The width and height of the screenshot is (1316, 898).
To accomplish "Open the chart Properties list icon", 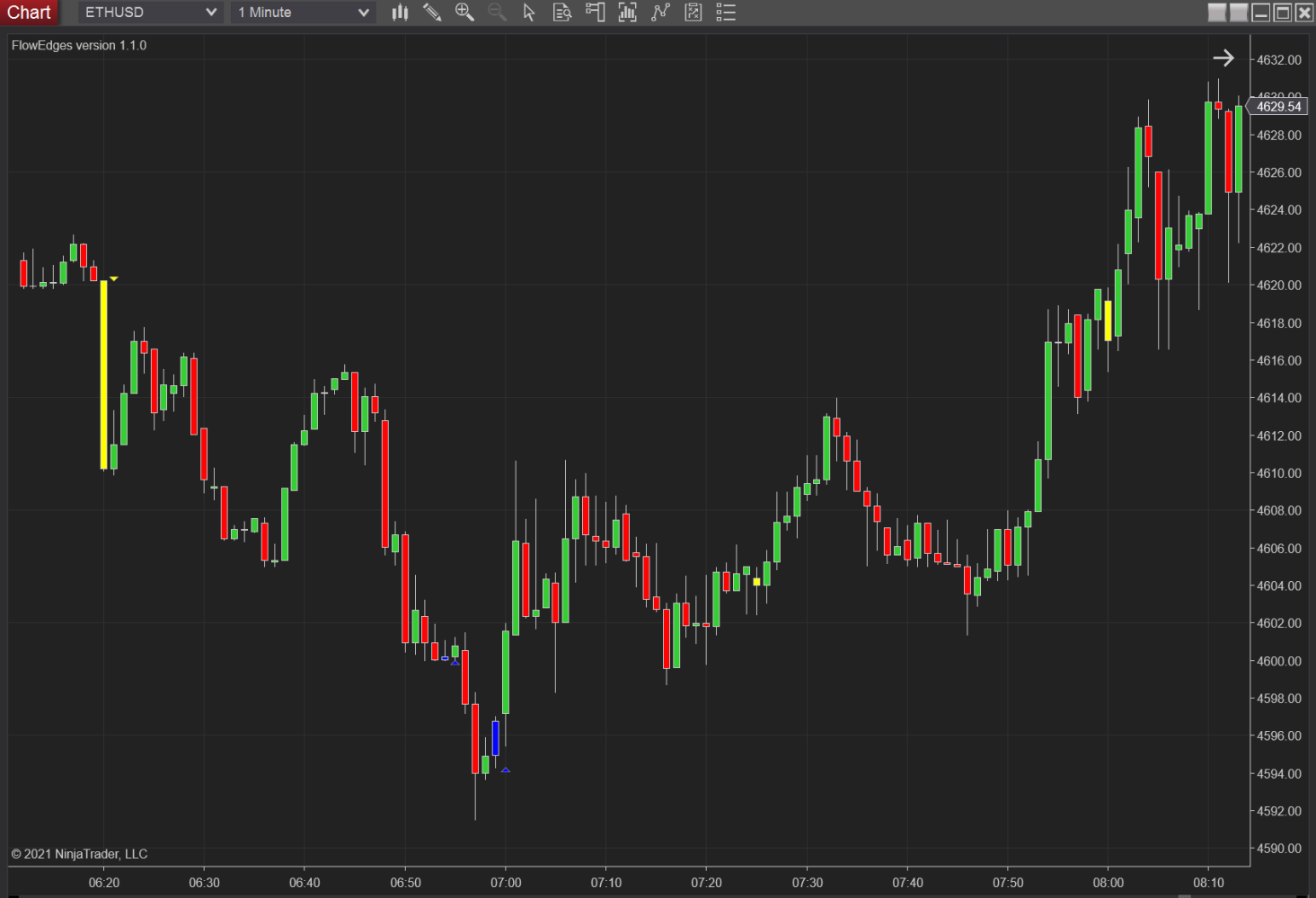I will [726, 13].
